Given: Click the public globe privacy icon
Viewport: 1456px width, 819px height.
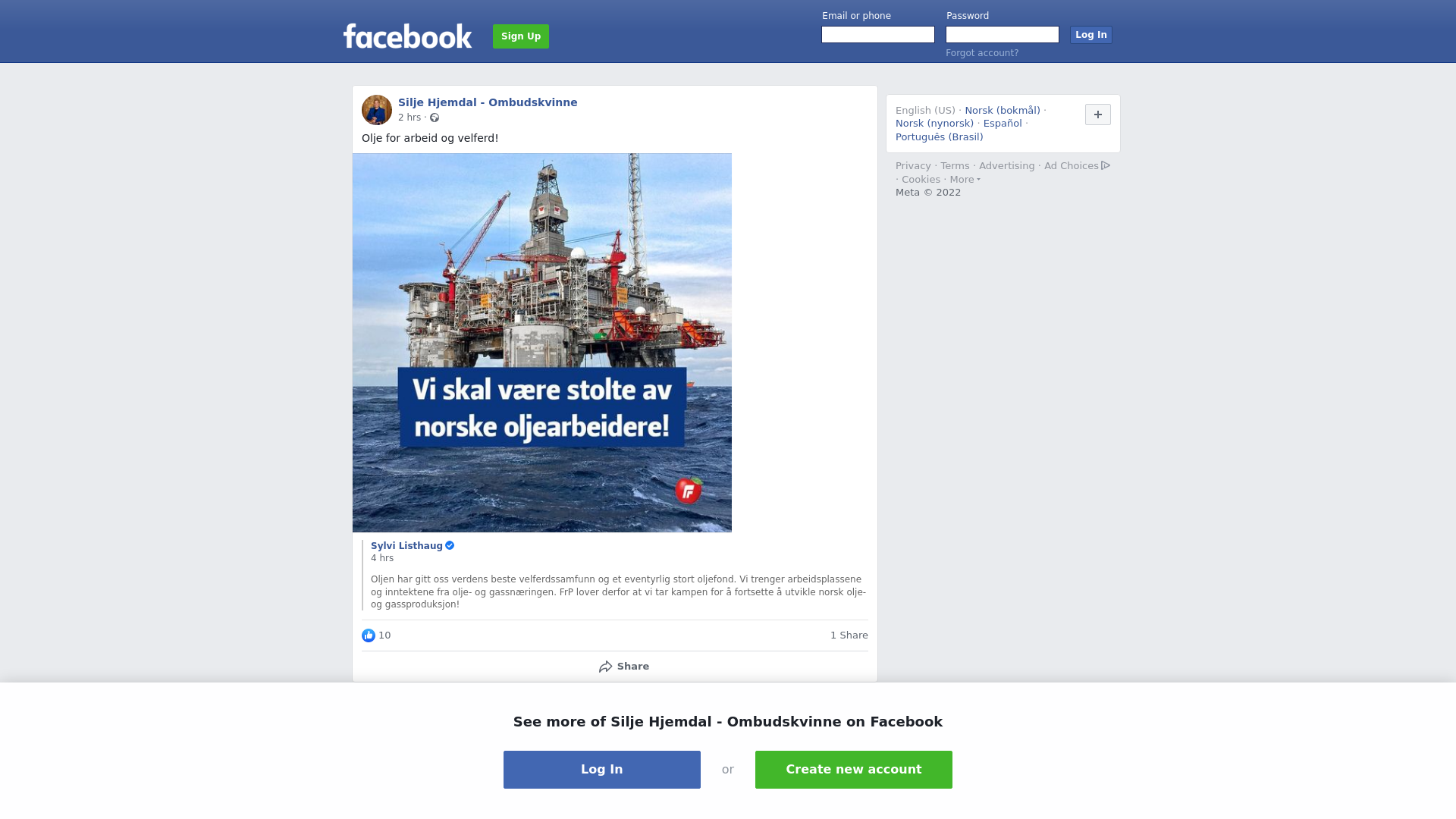Looking at the screenshot, I should [435, 118].
